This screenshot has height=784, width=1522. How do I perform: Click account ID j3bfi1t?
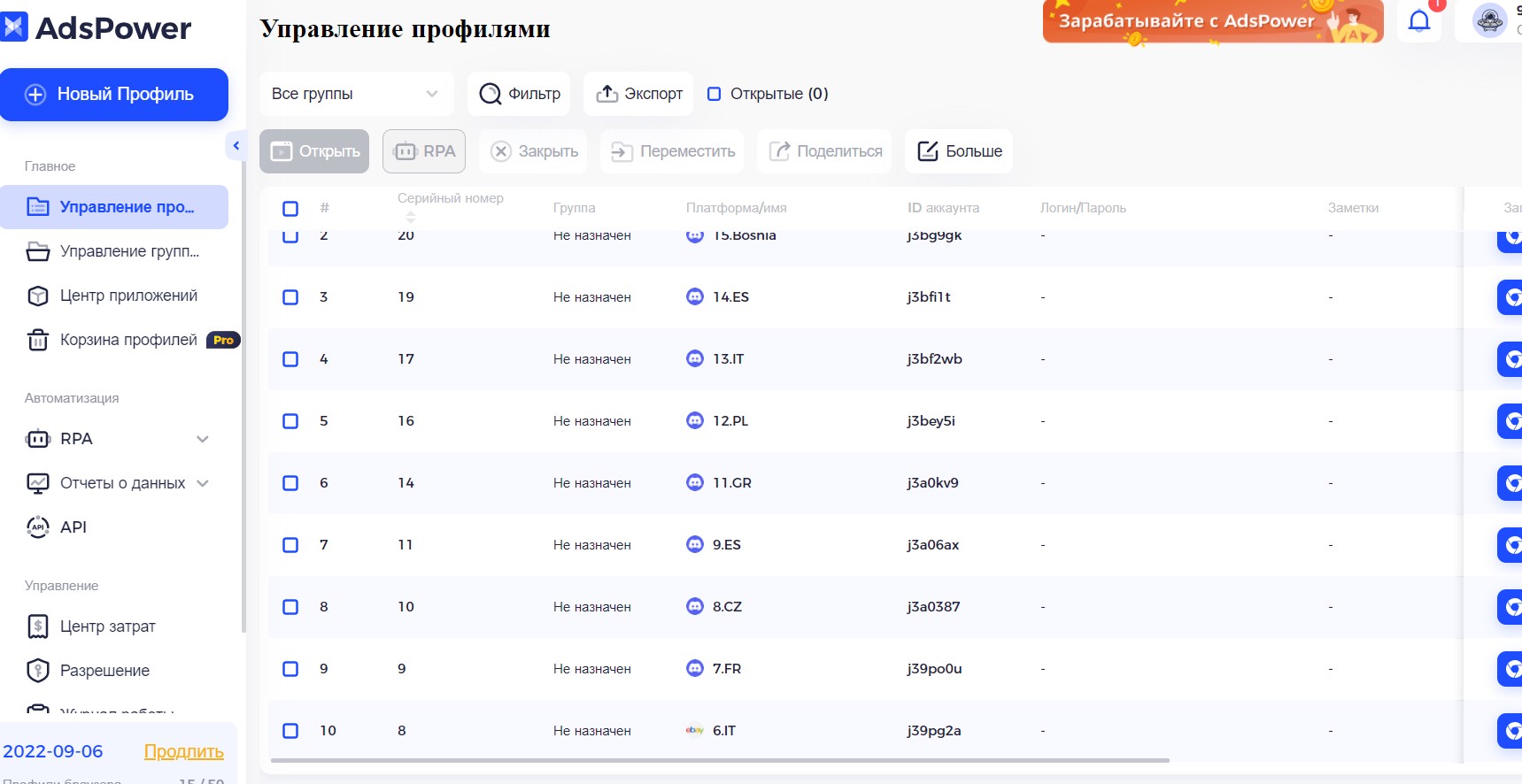(x=929, y=297)
